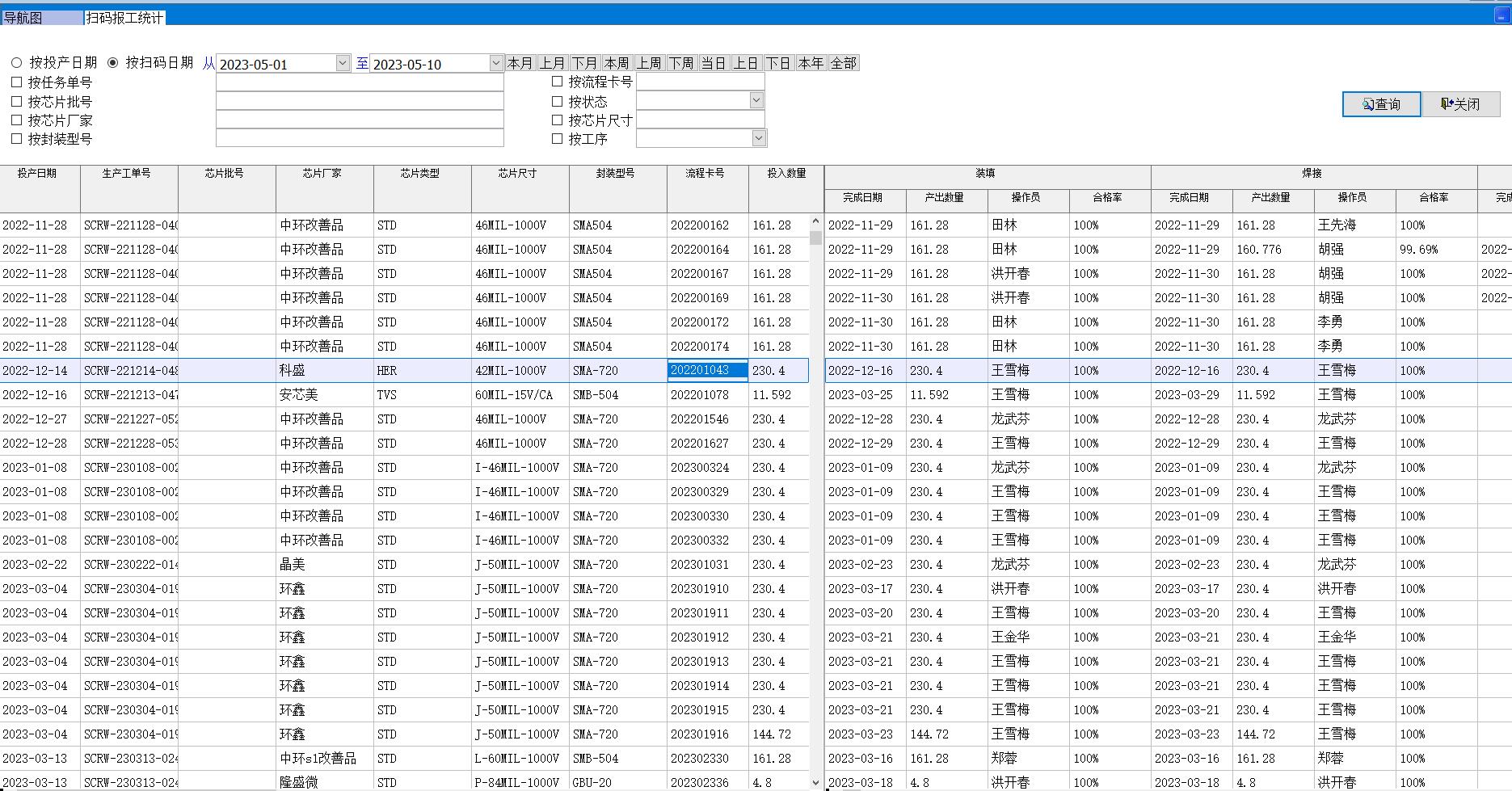
Task: Select the 按扫码日期 radio button
Action: point(113,63)
